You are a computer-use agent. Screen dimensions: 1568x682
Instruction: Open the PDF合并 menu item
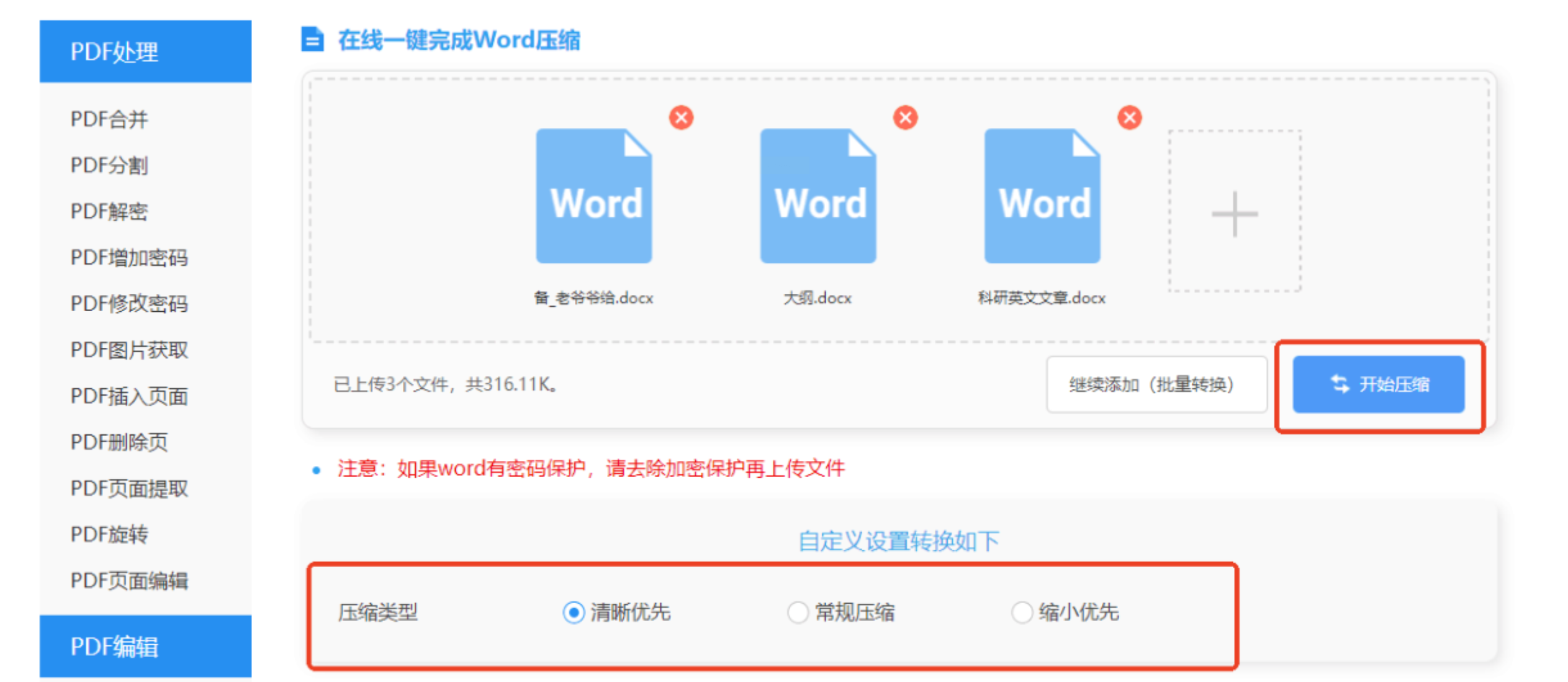click(x=109, y=119)
